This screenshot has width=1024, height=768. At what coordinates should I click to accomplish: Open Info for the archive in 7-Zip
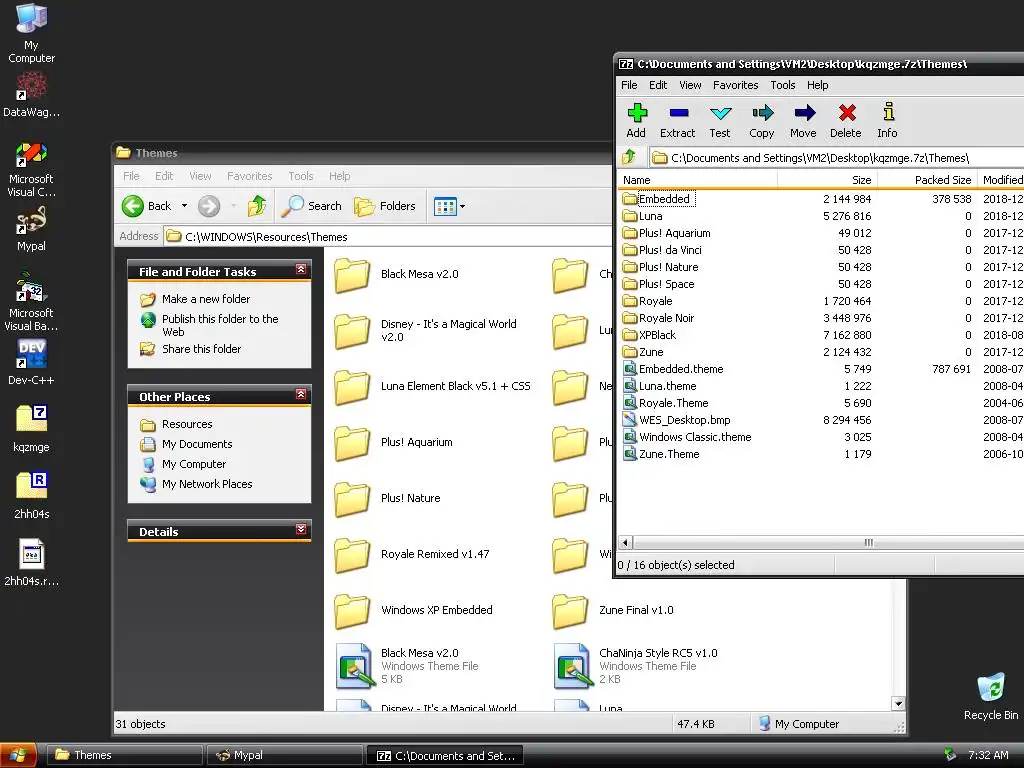pyautogui.click(x=888, y=121)
